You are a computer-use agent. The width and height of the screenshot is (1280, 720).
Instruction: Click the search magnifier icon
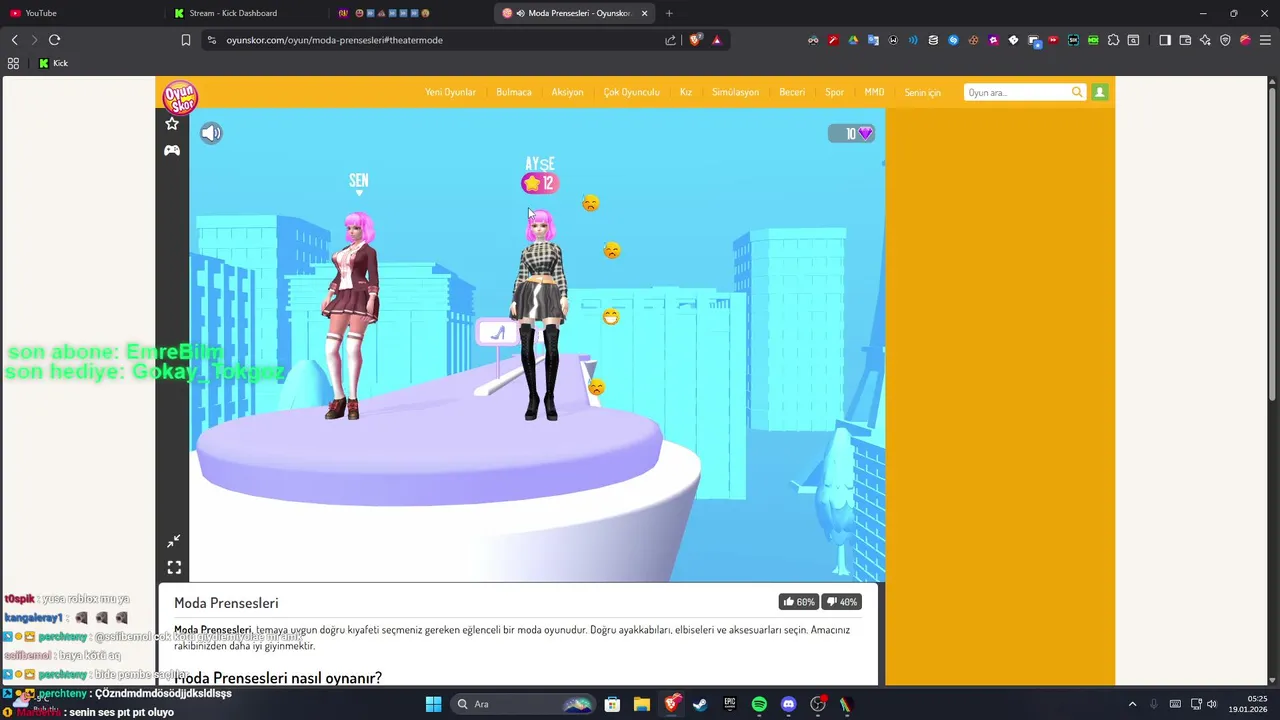(1077, 92)
